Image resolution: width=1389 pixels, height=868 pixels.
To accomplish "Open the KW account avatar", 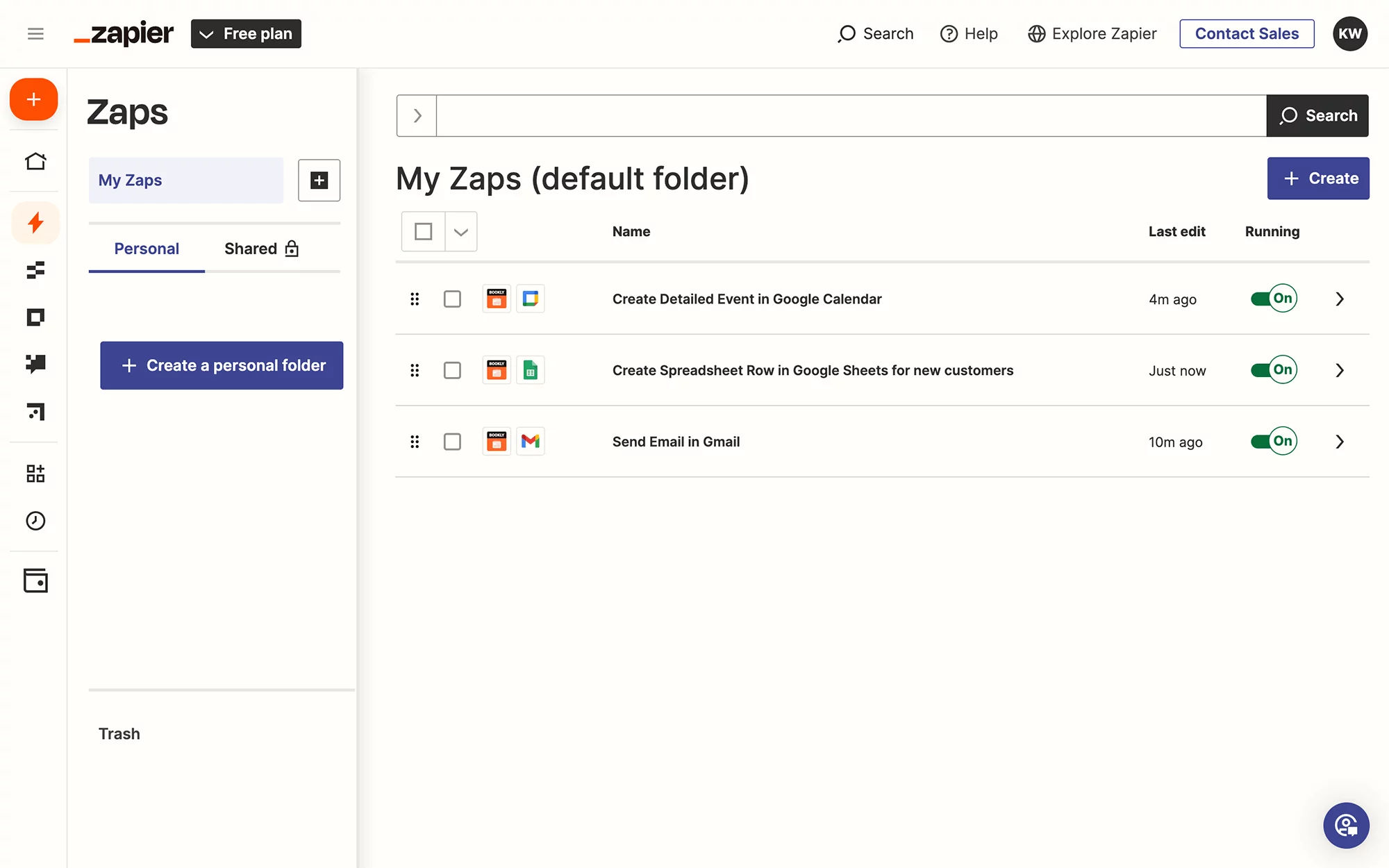I will [1350, 33].
